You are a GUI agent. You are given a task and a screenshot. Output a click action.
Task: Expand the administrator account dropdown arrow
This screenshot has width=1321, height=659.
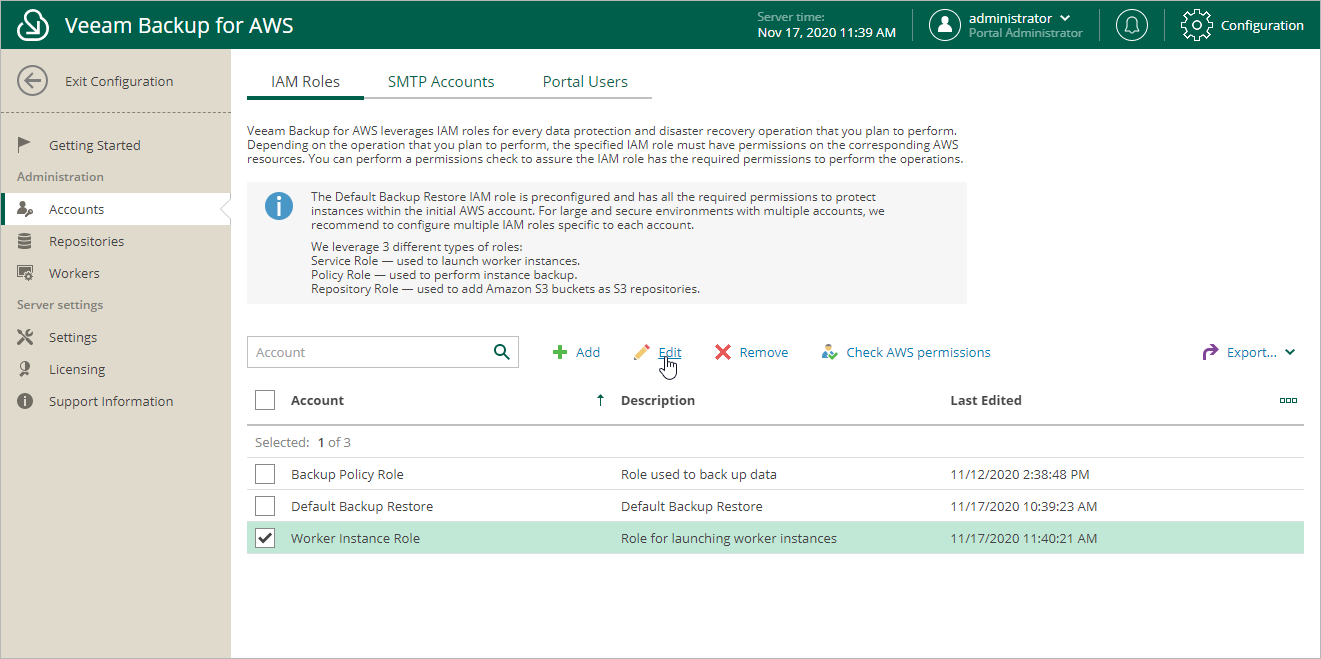[x=1065, y=18]
